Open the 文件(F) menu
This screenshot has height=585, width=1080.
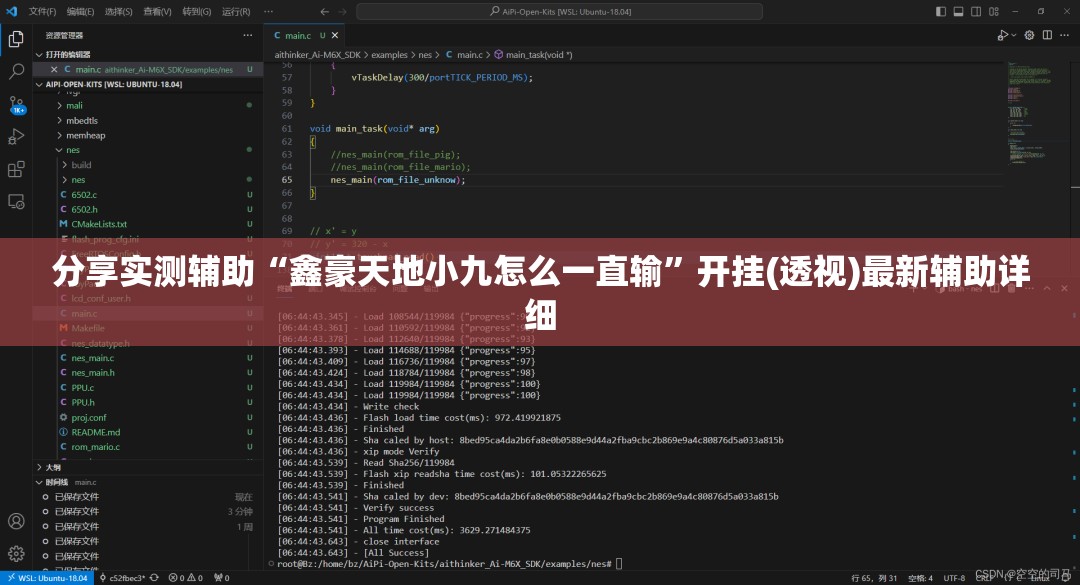(43, 12)
